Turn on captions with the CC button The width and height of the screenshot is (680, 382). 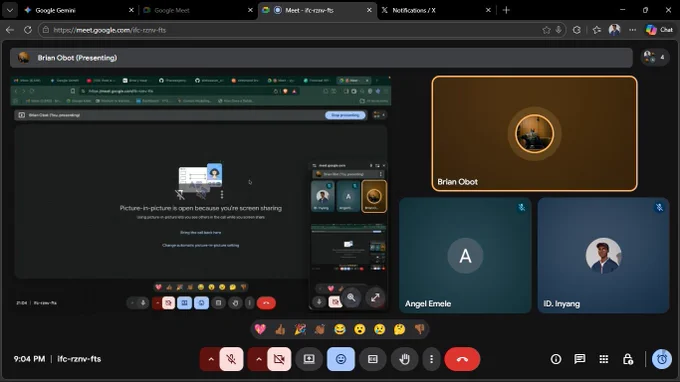[x=373, y=359]
